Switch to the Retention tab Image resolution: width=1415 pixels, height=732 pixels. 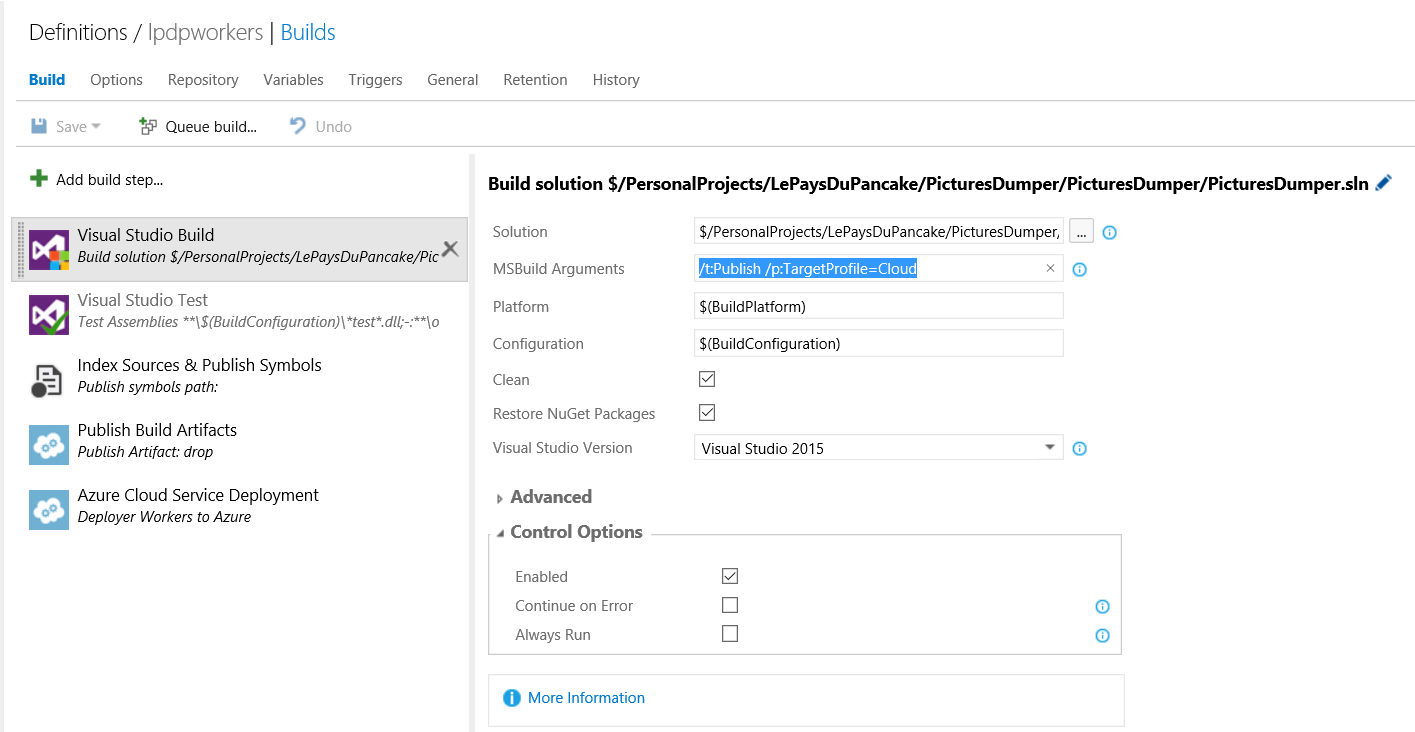click(535, 80)
